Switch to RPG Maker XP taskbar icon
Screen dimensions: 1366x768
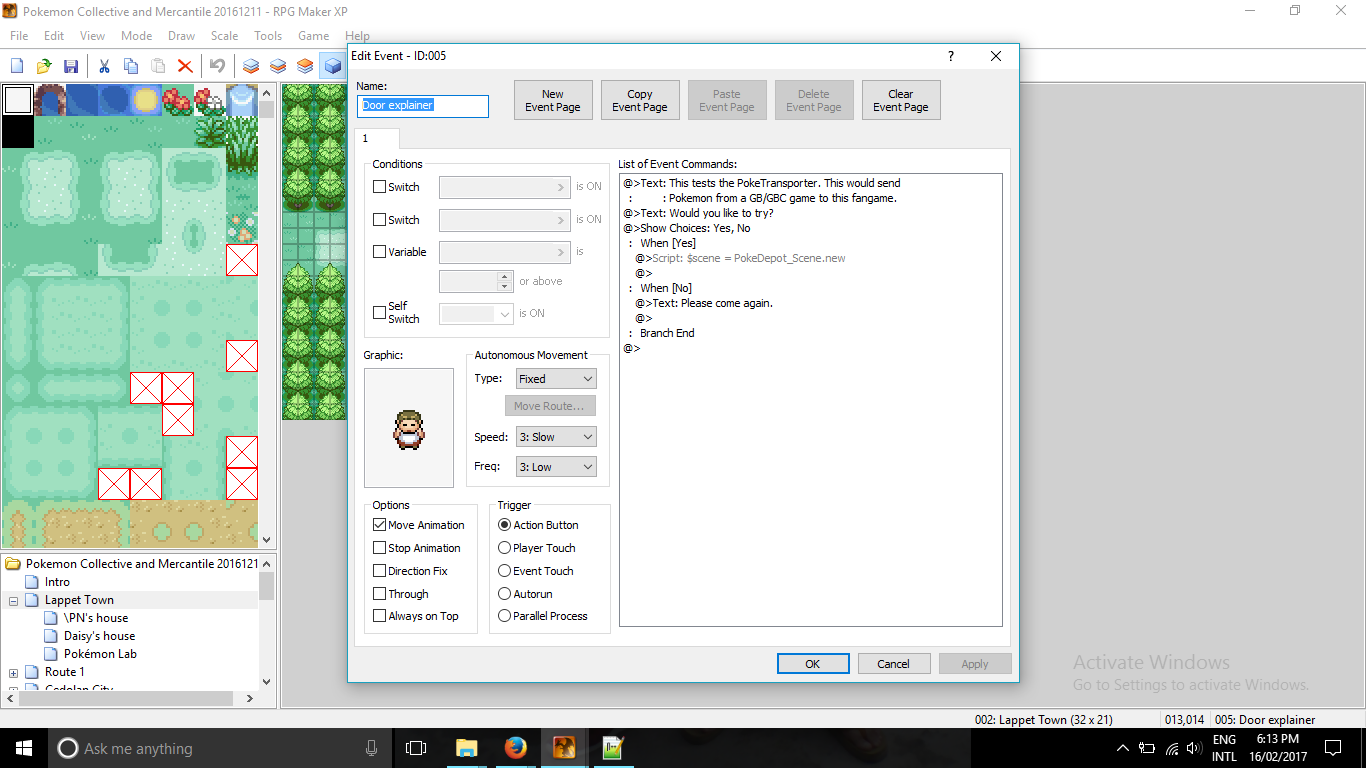pyautogui.click(x=564, y=748)
